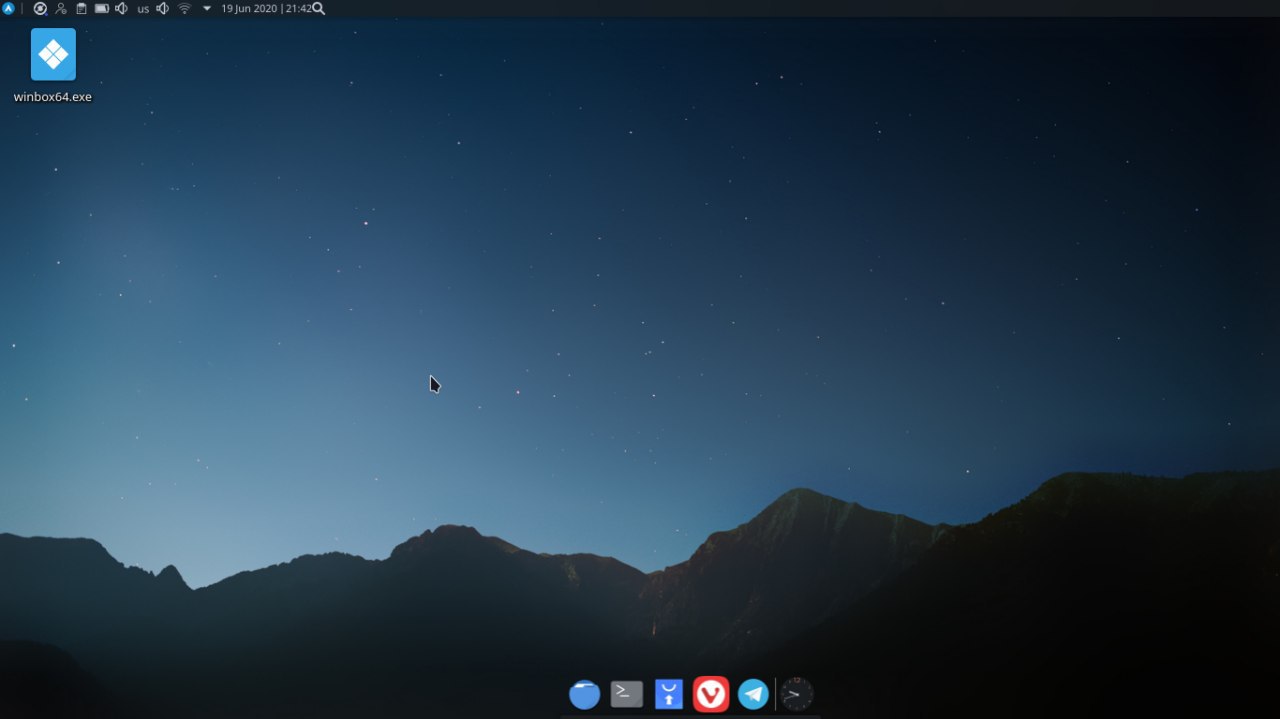Launch the file manager from the dock
Viewport: 1280px width, 719px height.
click(585, 694)
